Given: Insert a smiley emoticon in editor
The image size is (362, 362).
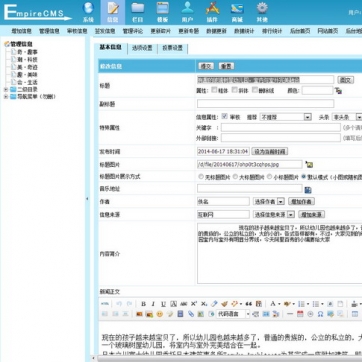Looking at the screenshot, I should coord(160,314).
